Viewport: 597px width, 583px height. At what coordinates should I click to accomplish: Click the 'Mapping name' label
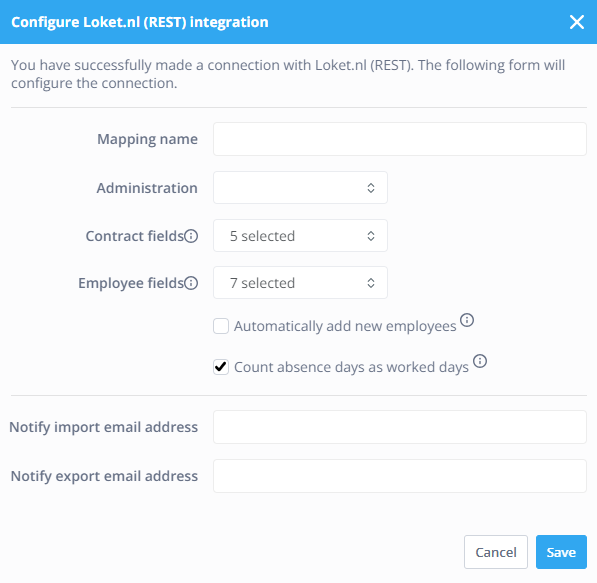tap(147, 139)
